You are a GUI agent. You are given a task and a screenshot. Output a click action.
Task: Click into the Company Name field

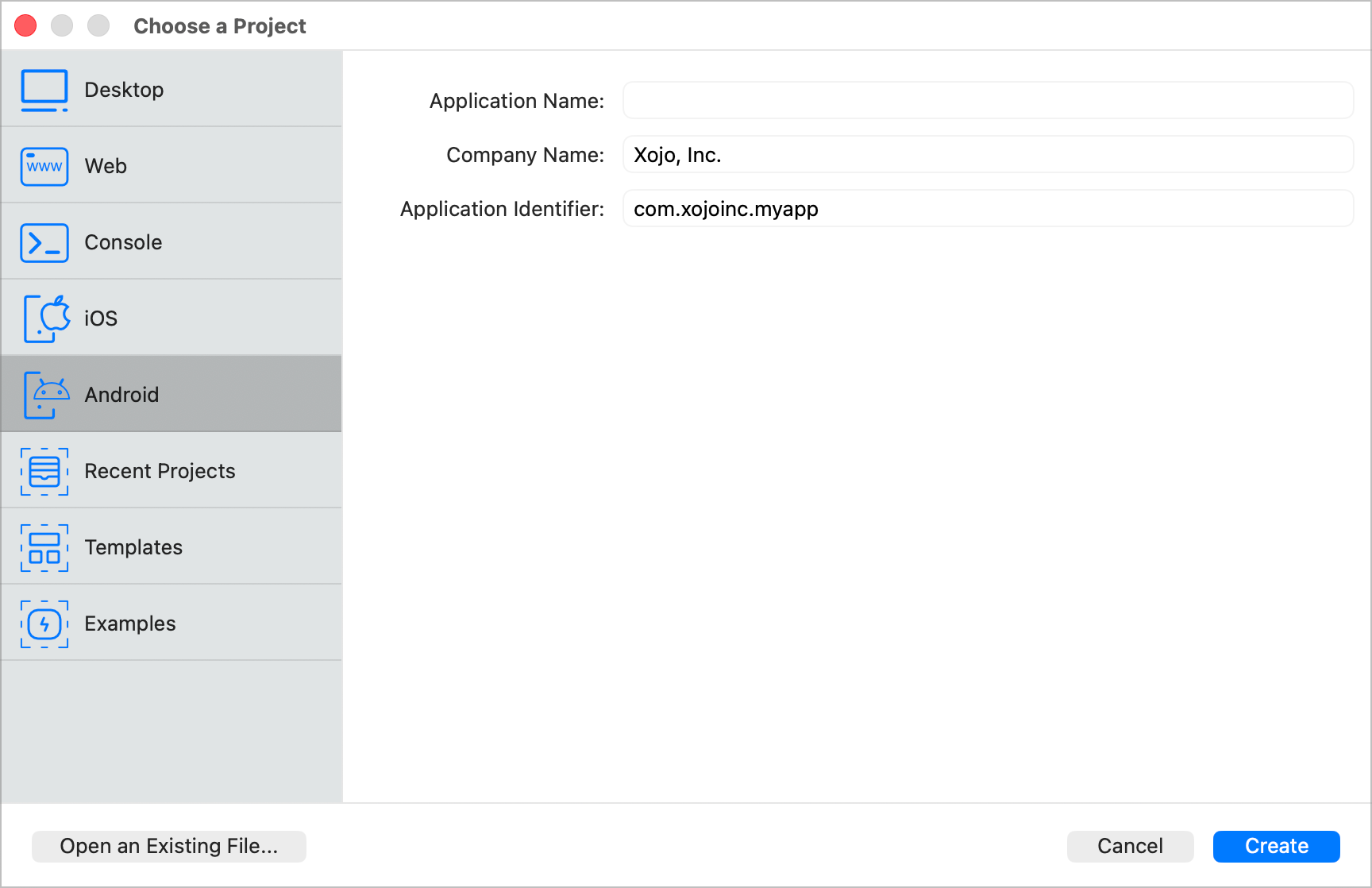[x=988, y=155]
